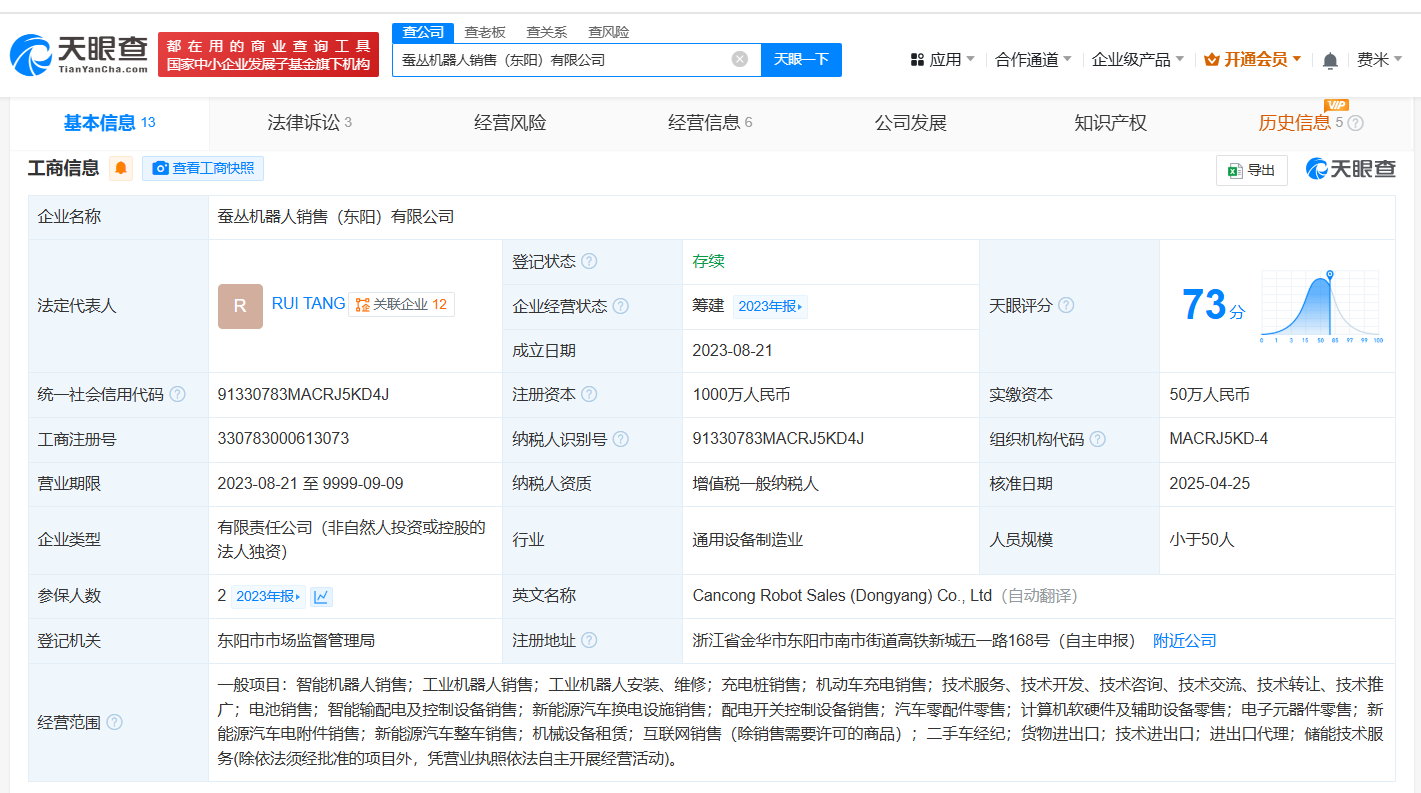The height and width of the screenshot is (793, 1421).
Task: Click the help icon next to 企业经营状态
Action: tap(621, 306)
